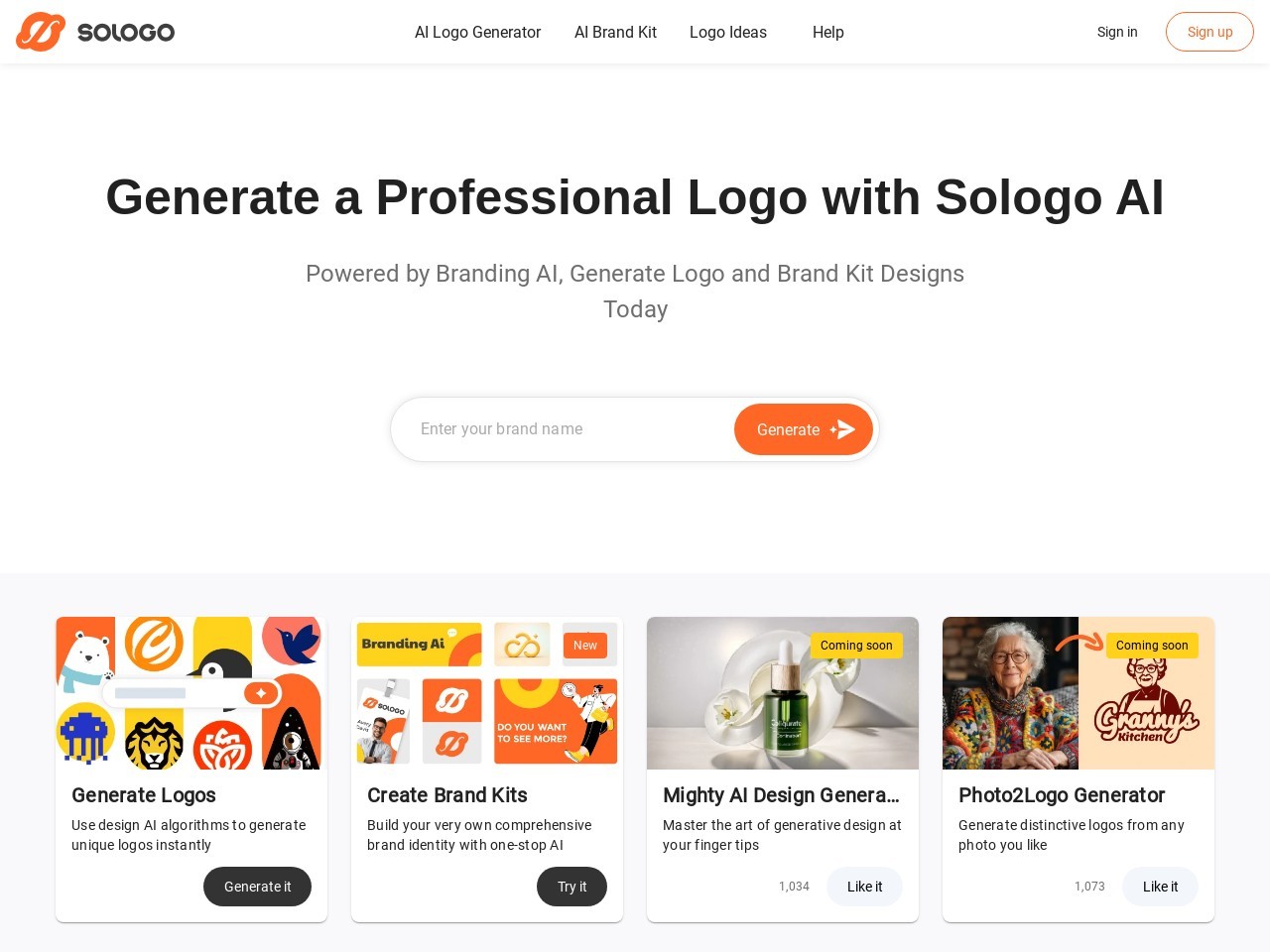
Task: Open the AI Brand Kit menu item
Action: click(615, 32)
